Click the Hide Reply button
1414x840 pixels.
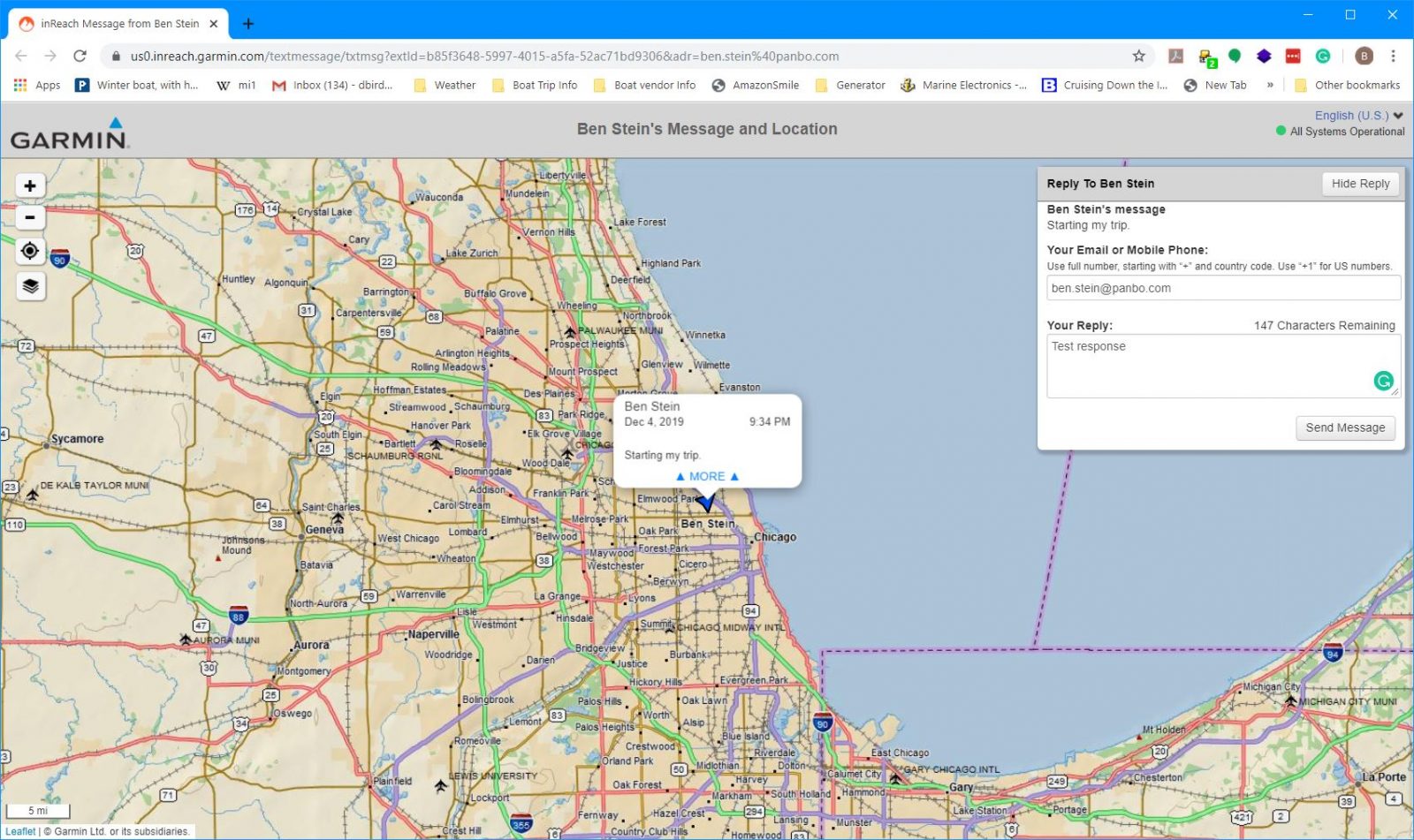1360,184
